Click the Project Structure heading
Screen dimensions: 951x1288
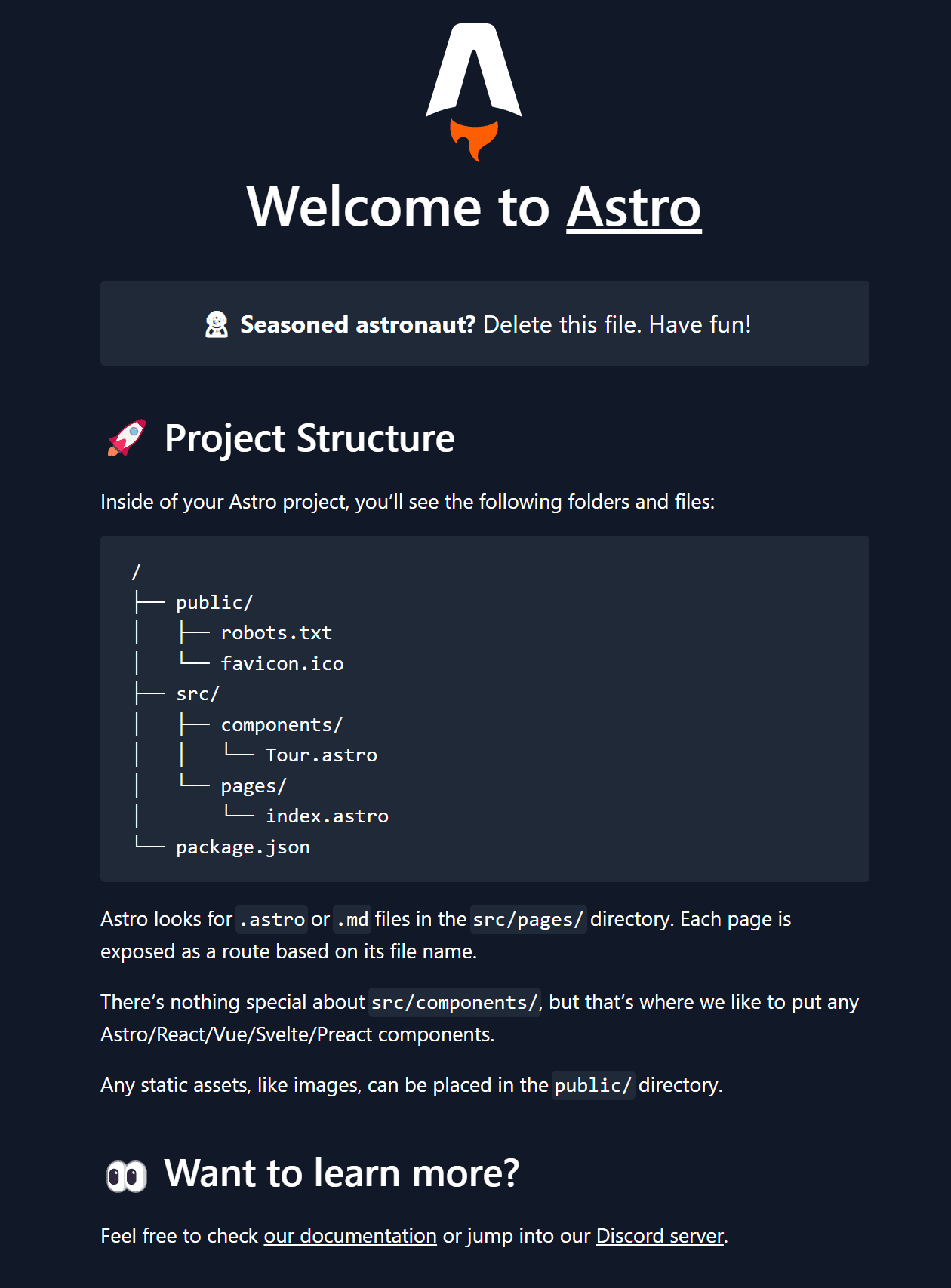(309, 438)
